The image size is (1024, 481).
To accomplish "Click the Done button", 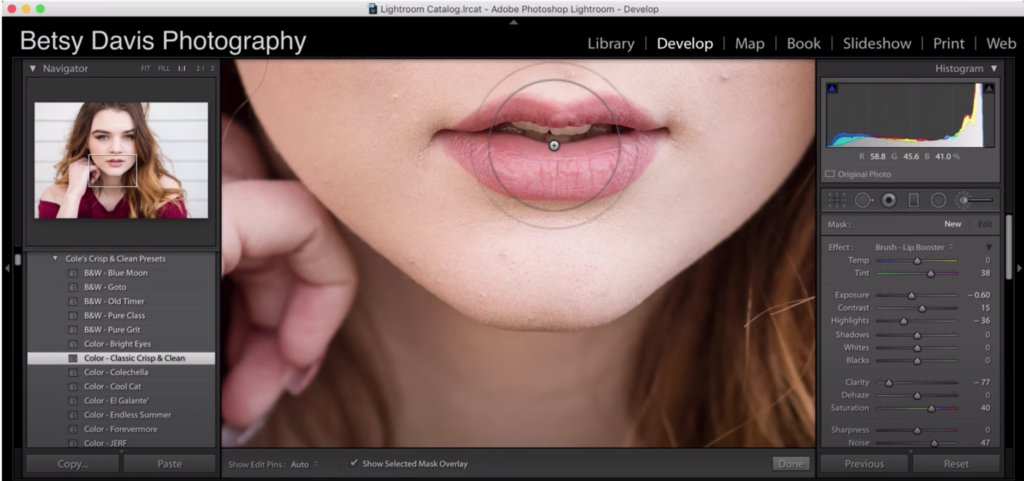I will (791, 464).
